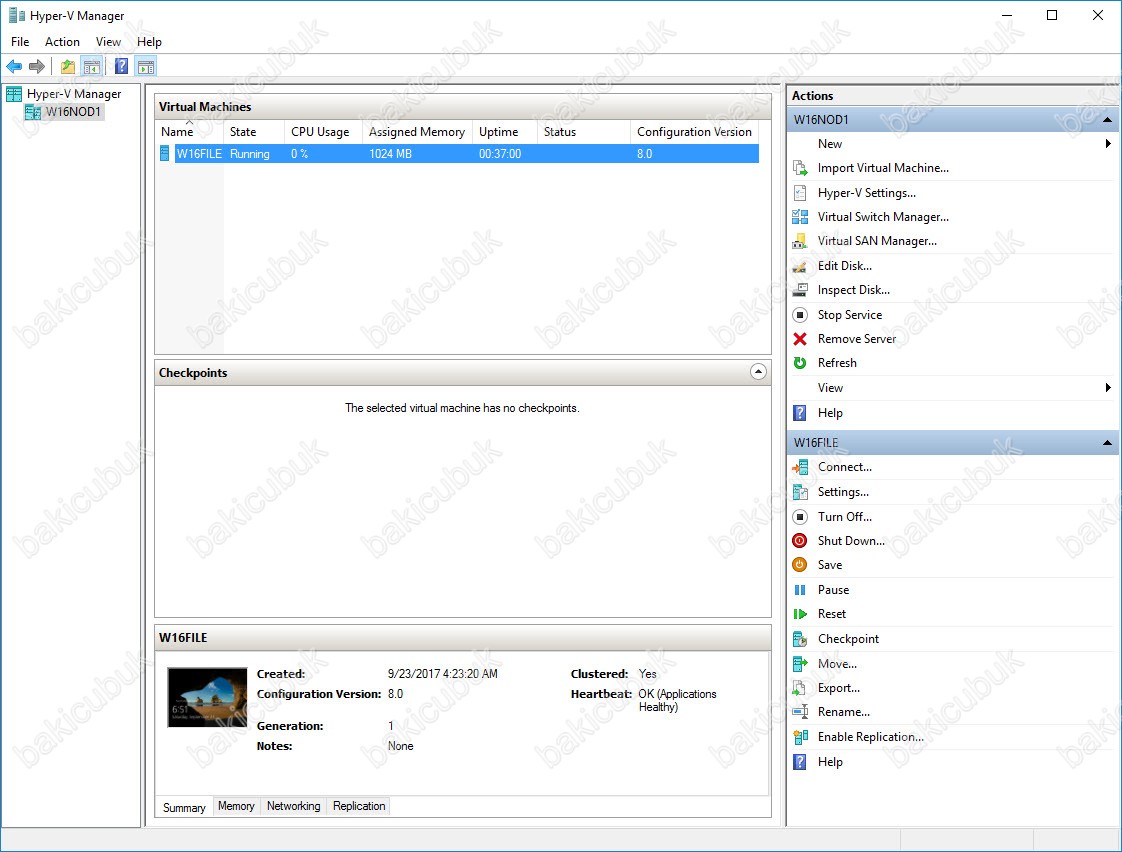Click the Hyper-V Manager title bar icon
Screen dimensions: 1122x852
coord(16,15)
